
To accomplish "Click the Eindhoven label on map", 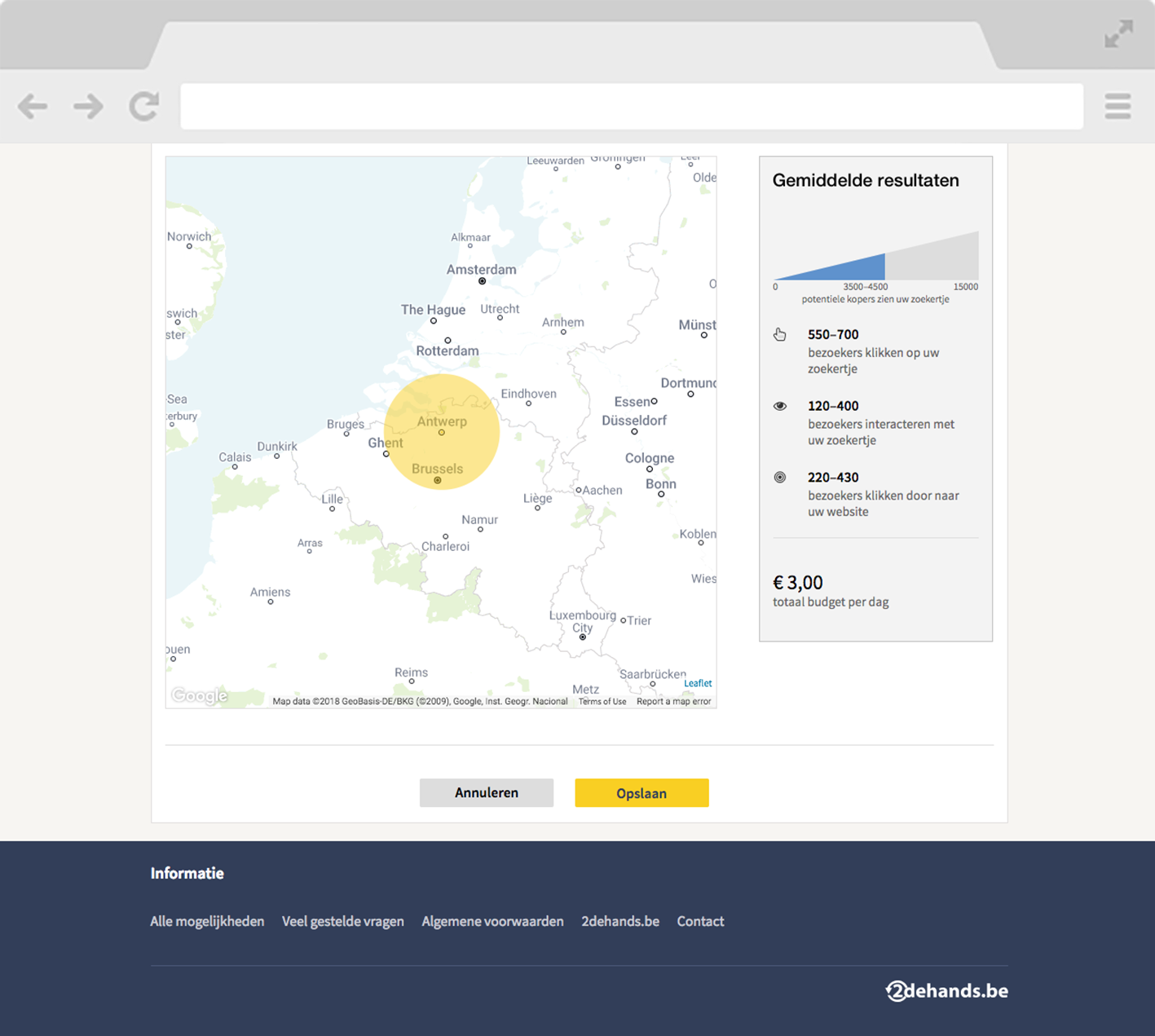I will point(528,394).
